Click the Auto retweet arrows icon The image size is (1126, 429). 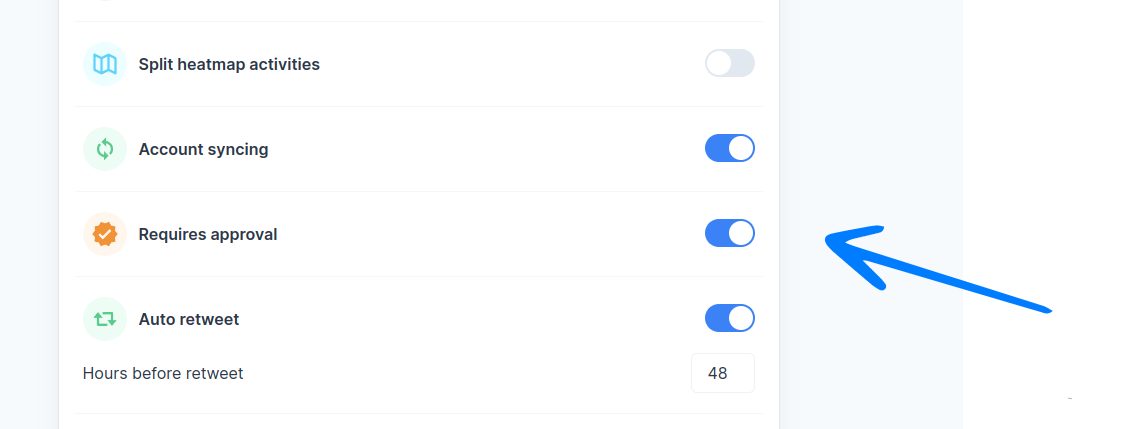[x=105, y=319]
